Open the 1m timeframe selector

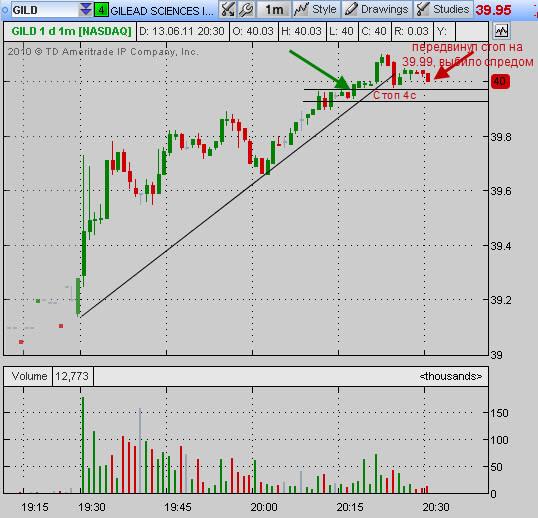[x=274, y=9]
